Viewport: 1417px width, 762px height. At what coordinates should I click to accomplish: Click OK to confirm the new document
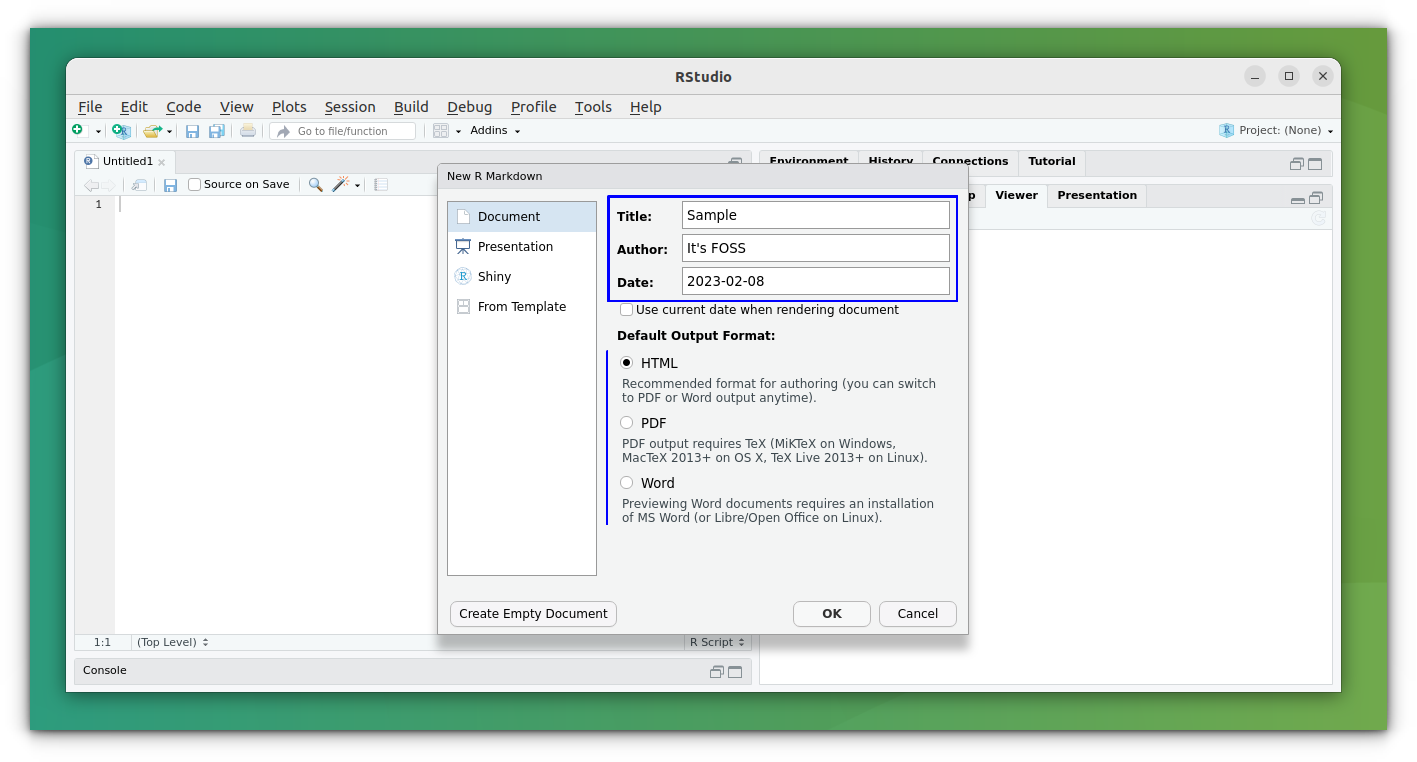tap(831, 614)
